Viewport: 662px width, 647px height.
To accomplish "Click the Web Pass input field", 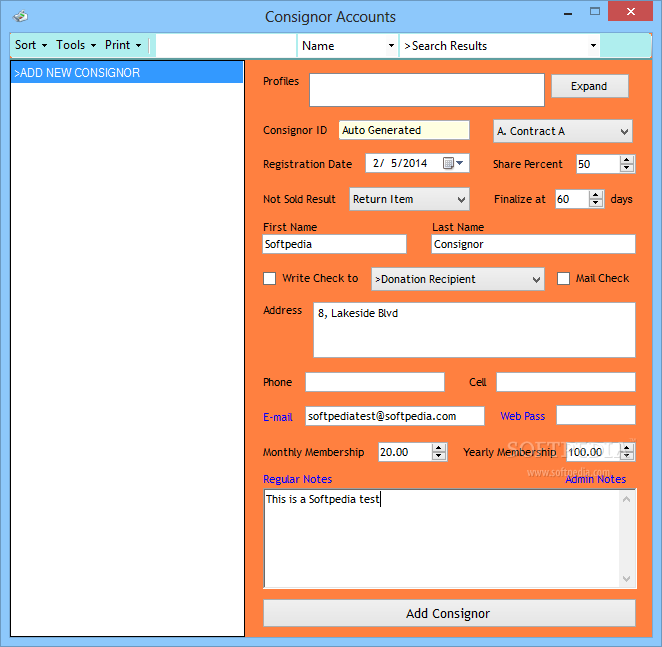I will [x=596, y=415].
